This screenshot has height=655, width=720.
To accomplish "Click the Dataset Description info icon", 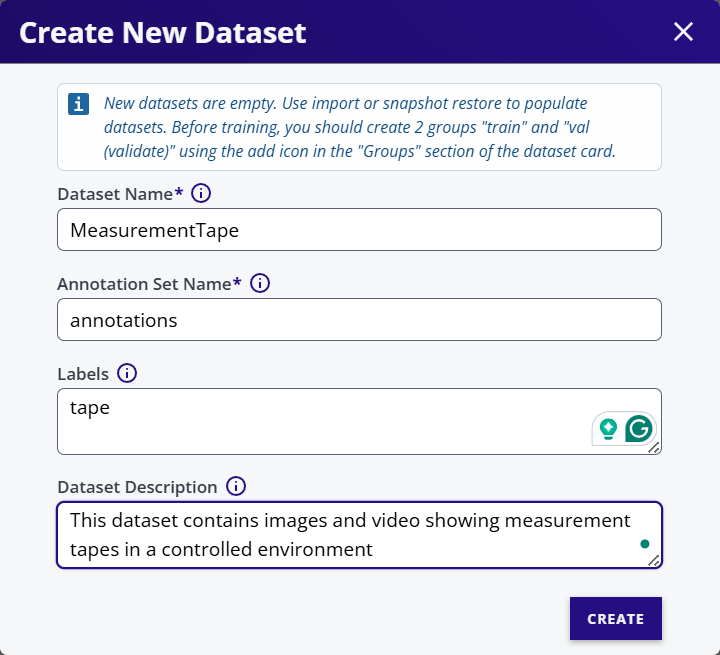I will 236,486.
